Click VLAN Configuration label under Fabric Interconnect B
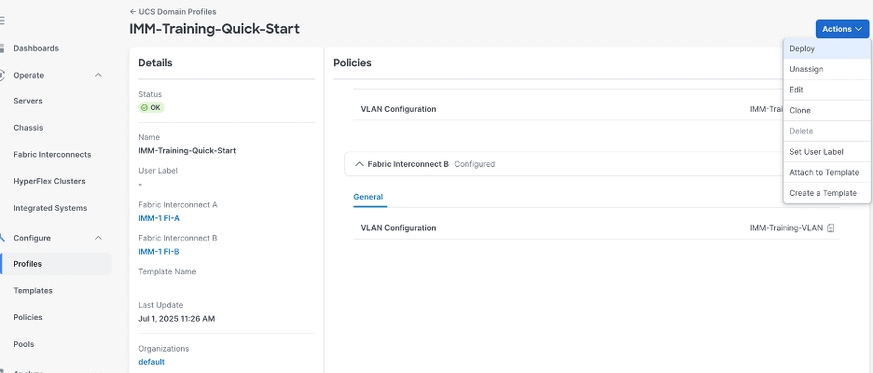The height and width of the screenshot is (373, 873). (x=399, y=228)
